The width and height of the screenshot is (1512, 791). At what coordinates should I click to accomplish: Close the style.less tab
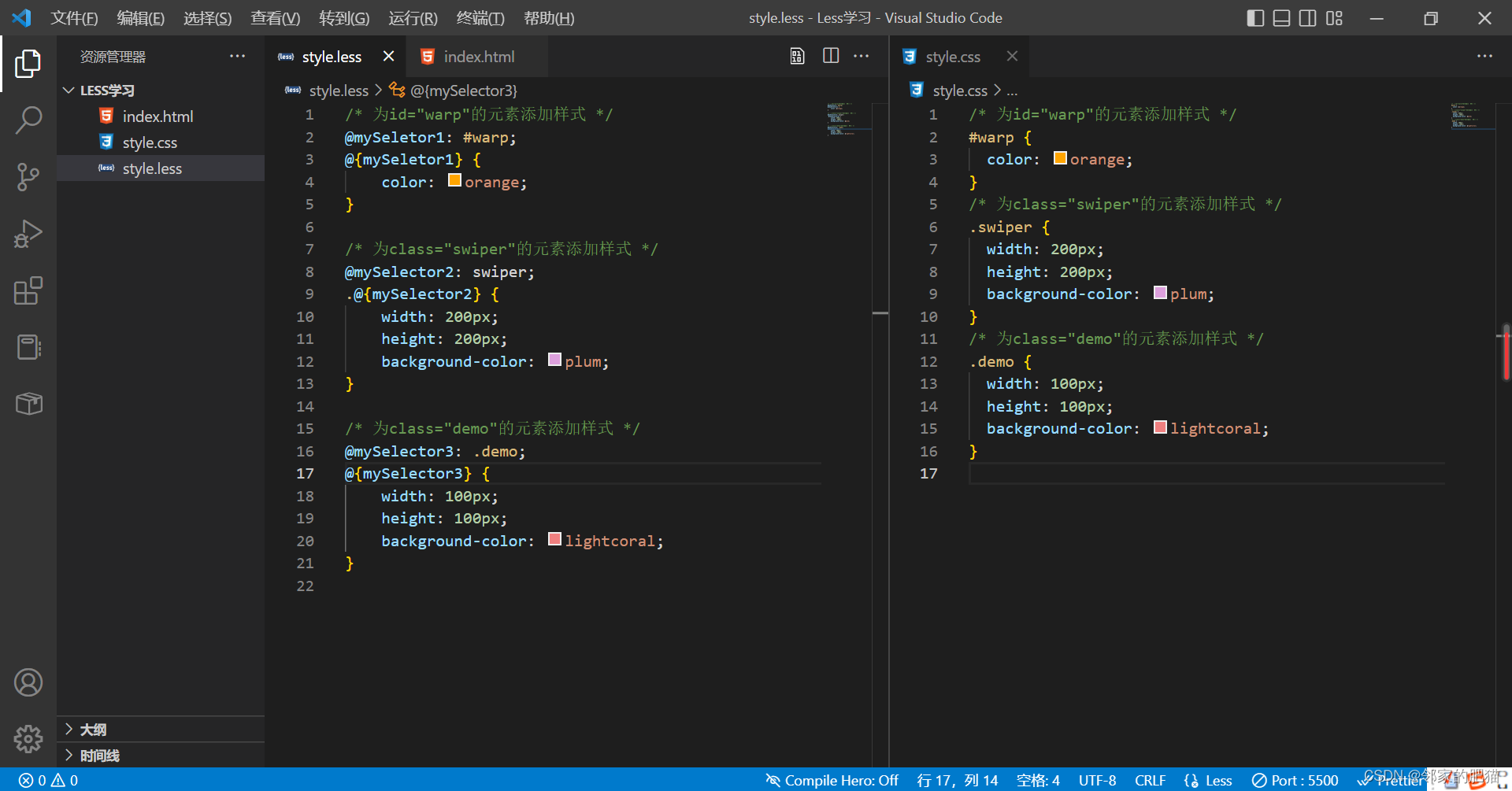point(388,56)
